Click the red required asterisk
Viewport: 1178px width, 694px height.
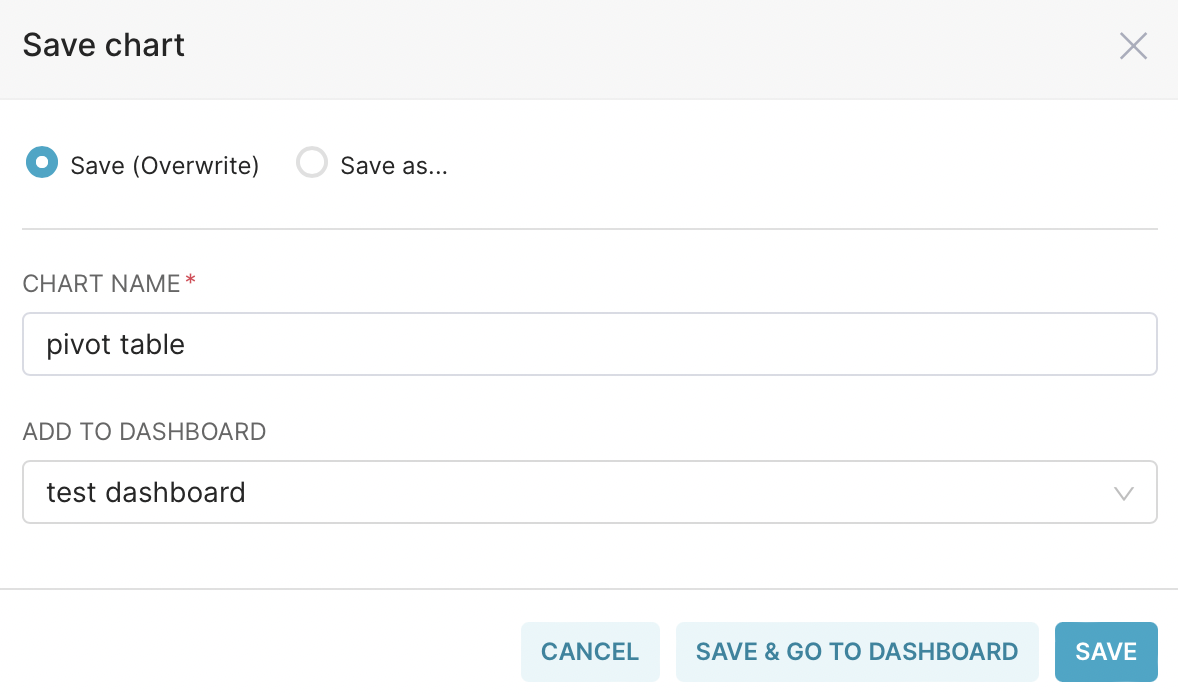191,282
